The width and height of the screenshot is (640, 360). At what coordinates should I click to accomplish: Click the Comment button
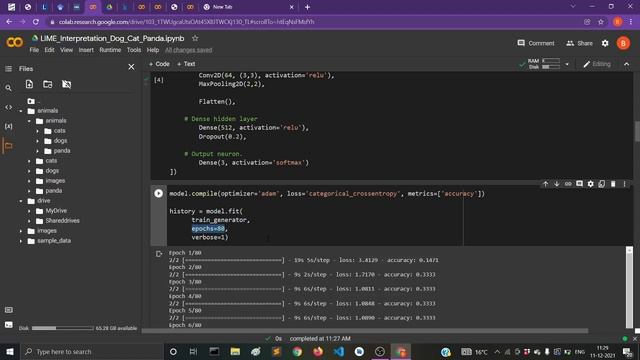pos(536,43)
